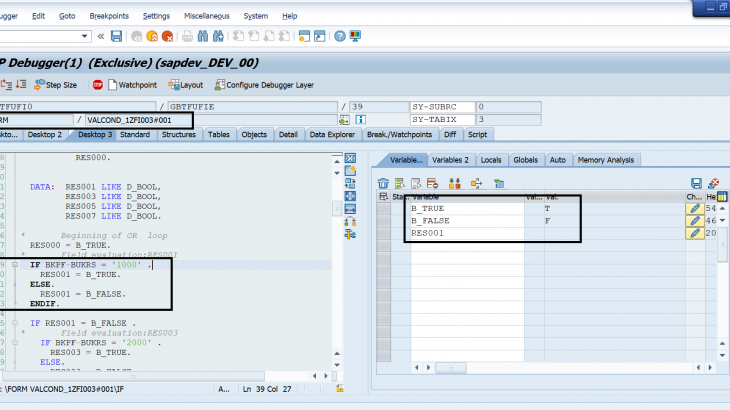Open the Locals tab
The image size is (730, 410).
click(x=491, y=160)
